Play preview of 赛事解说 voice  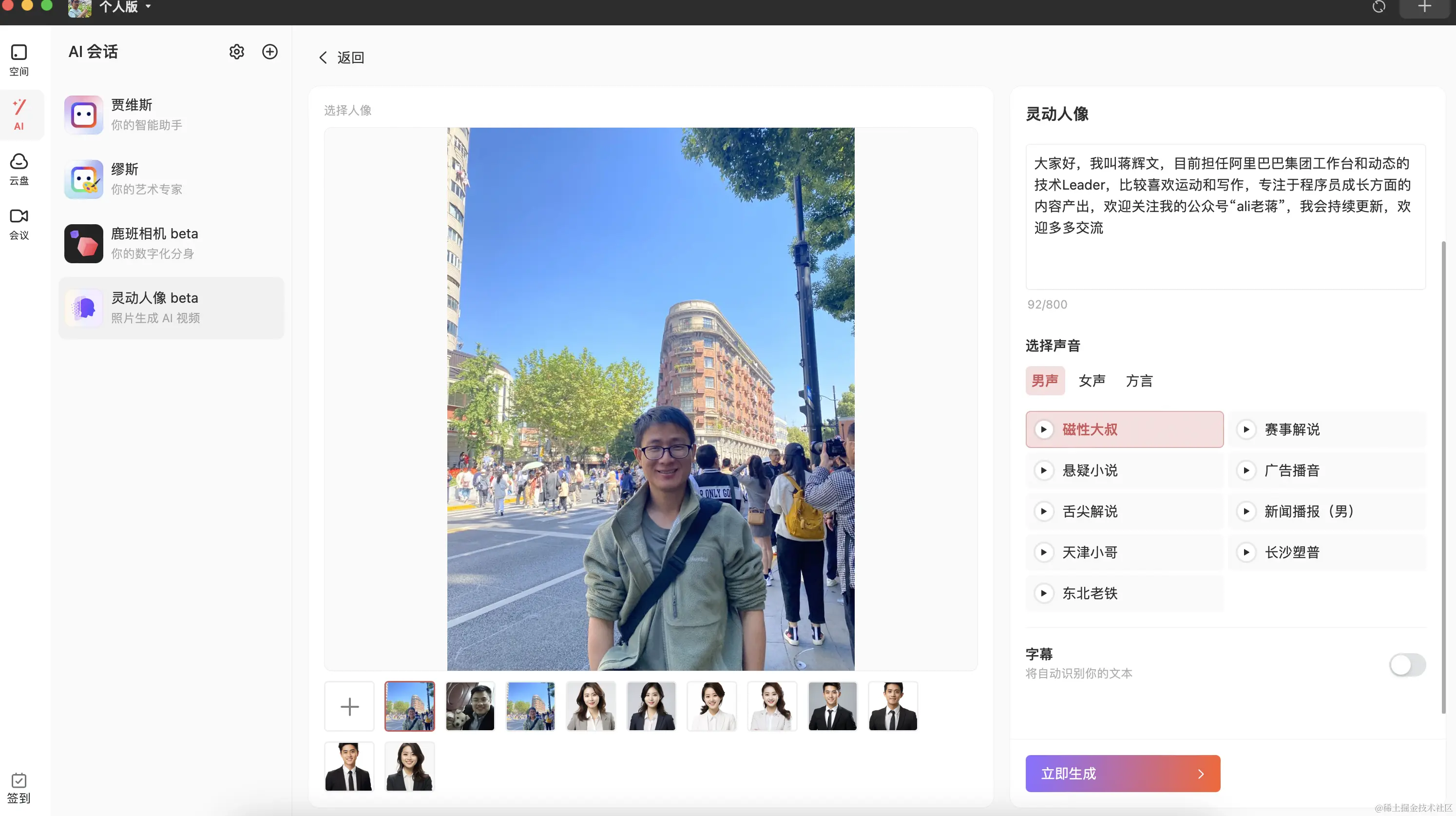pos(1246,429)
